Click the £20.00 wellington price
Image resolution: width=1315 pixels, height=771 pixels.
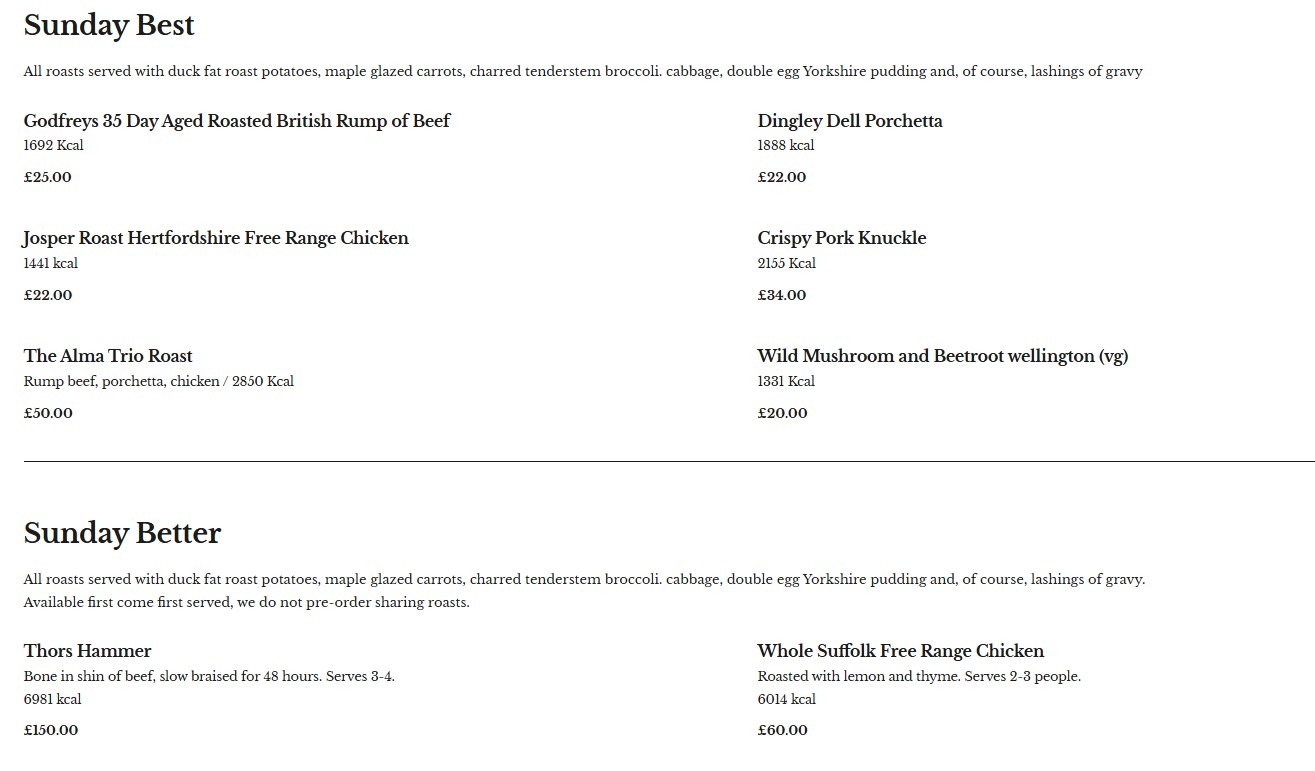click(782, 413)
